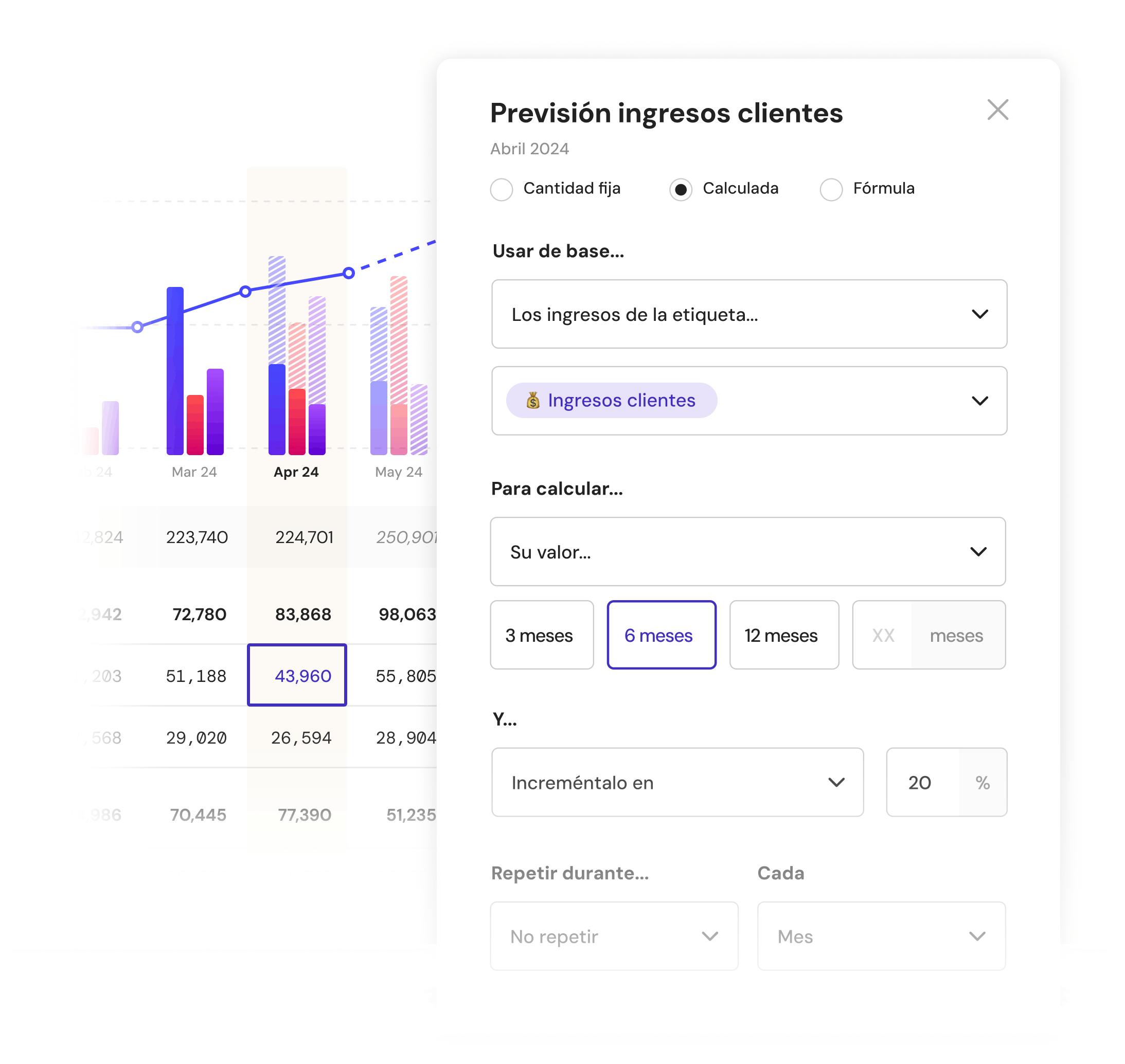The height and width of the screenshot is (1064, 1125).
Task: Click the trend line point before March
Action: [137, 327]
